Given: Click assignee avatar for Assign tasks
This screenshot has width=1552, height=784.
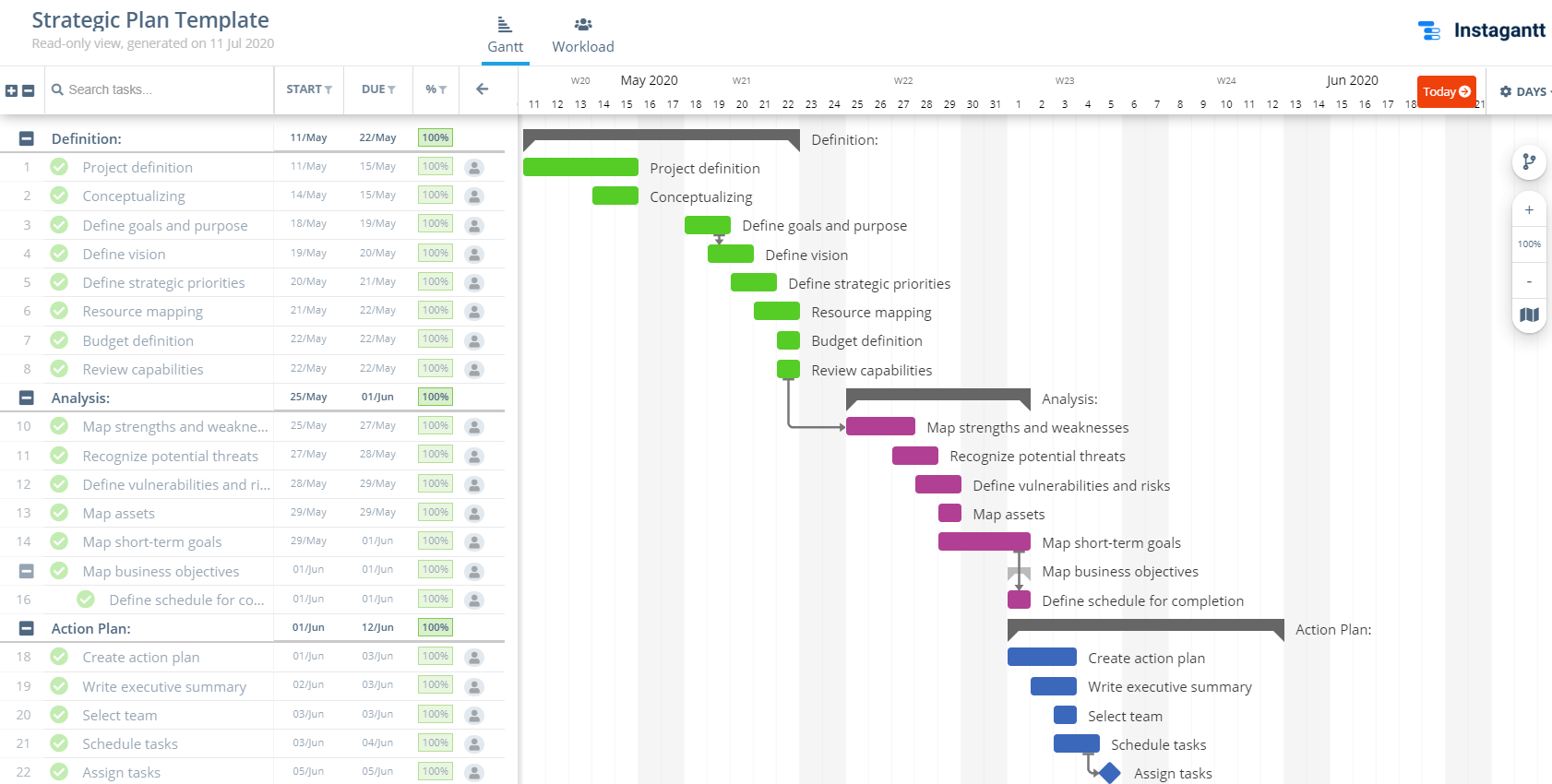Looking at the screenshot, I should 474,772.
